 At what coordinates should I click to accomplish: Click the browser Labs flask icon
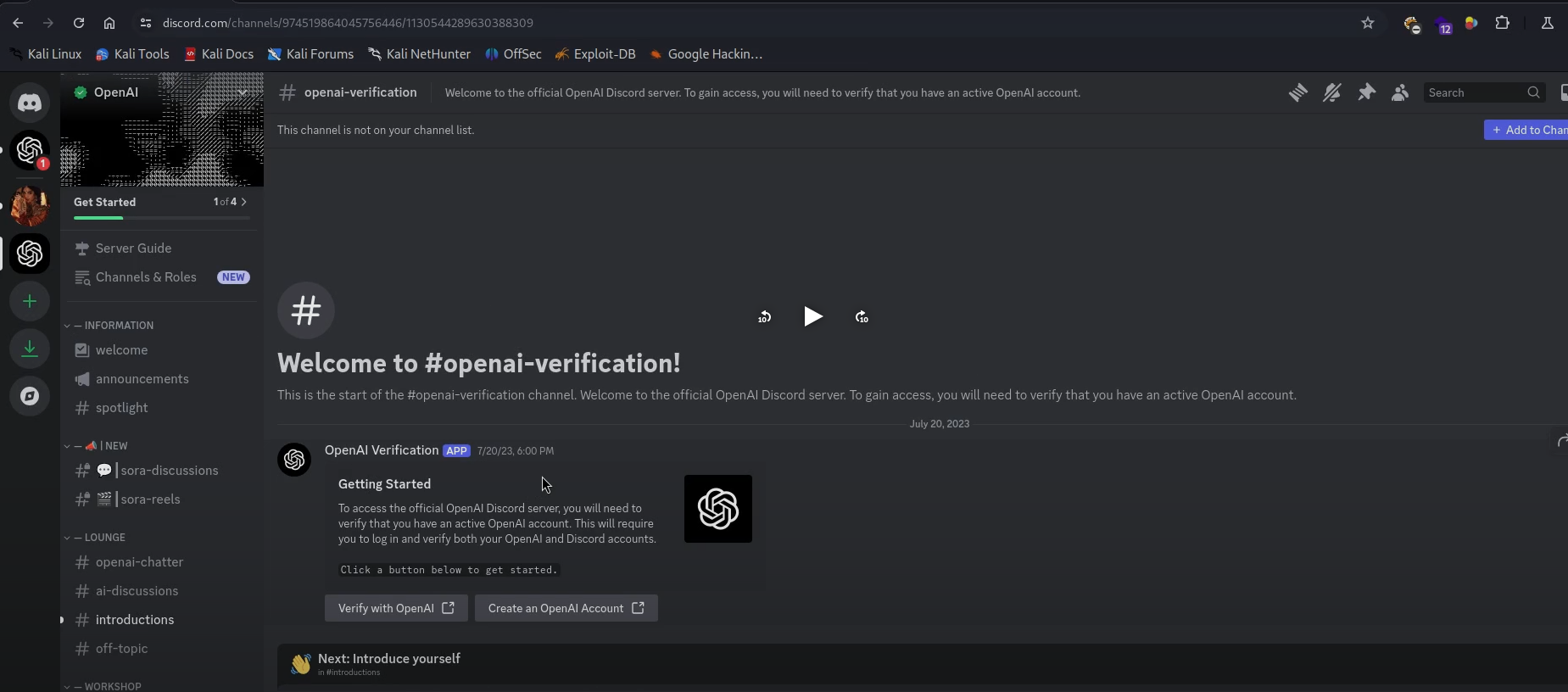[x=1548, y=23]
